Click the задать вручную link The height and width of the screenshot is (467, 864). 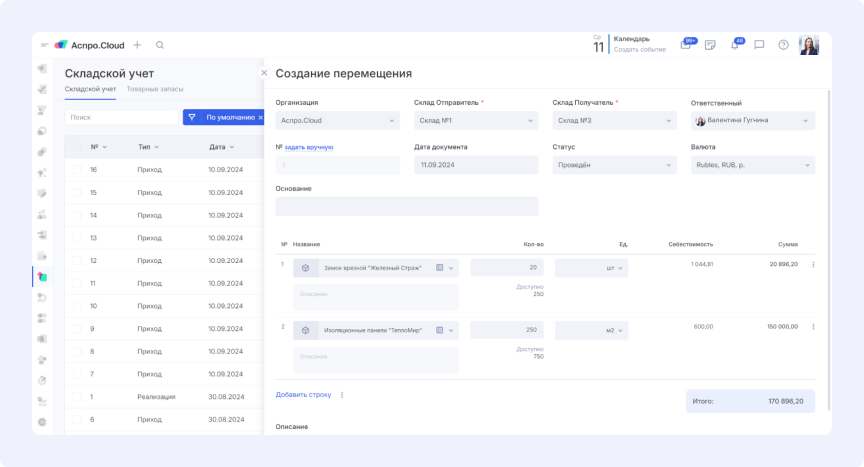[x=309, y=147]
